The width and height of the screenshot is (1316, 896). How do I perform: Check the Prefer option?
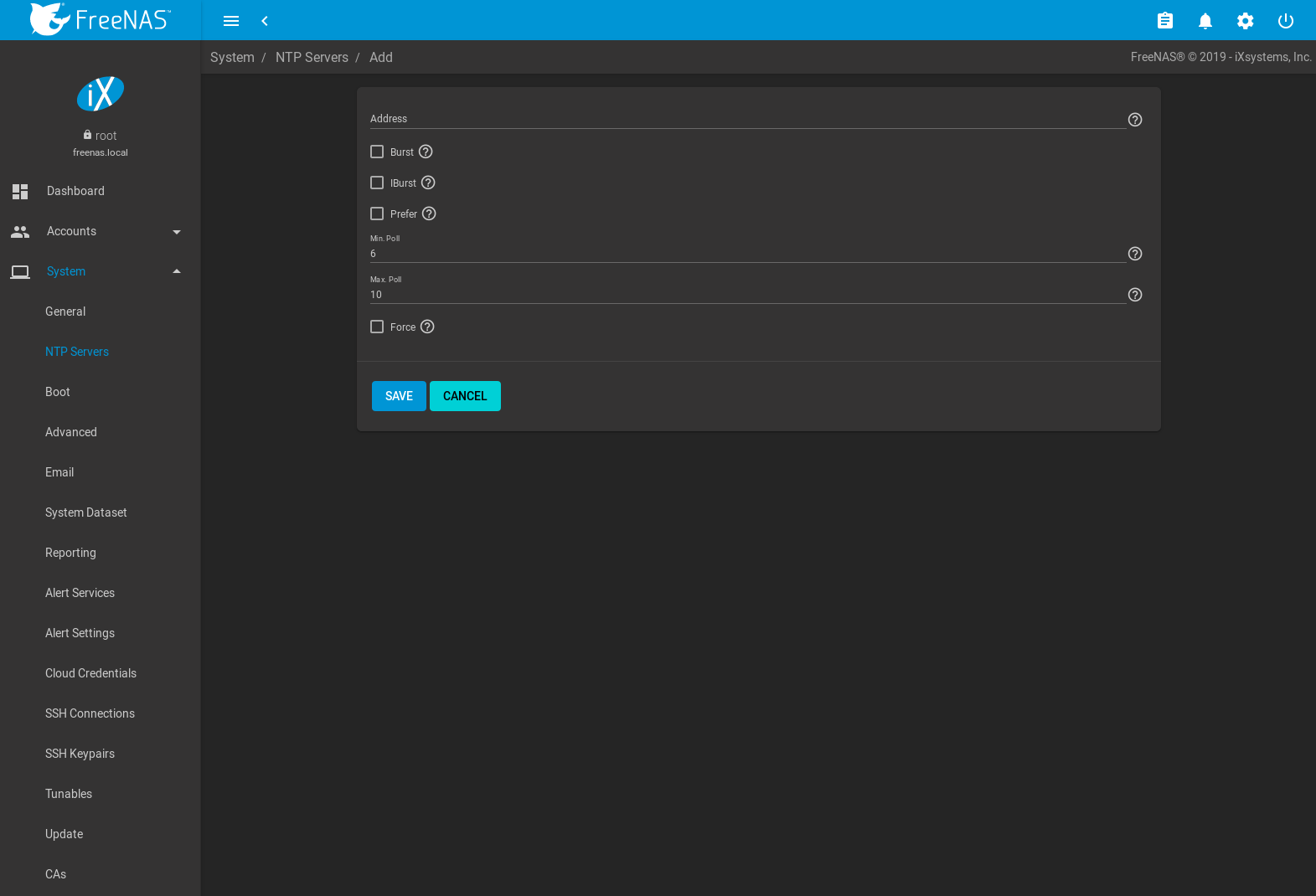coord(377,214)
